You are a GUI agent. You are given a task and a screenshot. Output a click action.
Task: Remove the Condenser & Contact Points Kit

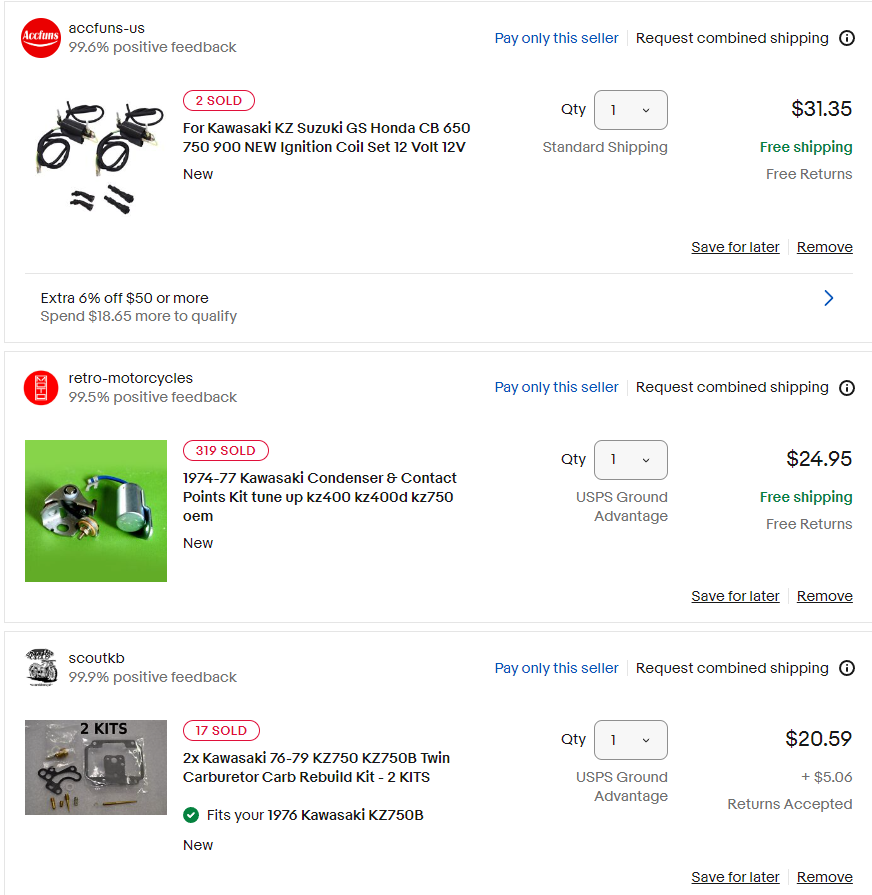(x=824, y=596)
